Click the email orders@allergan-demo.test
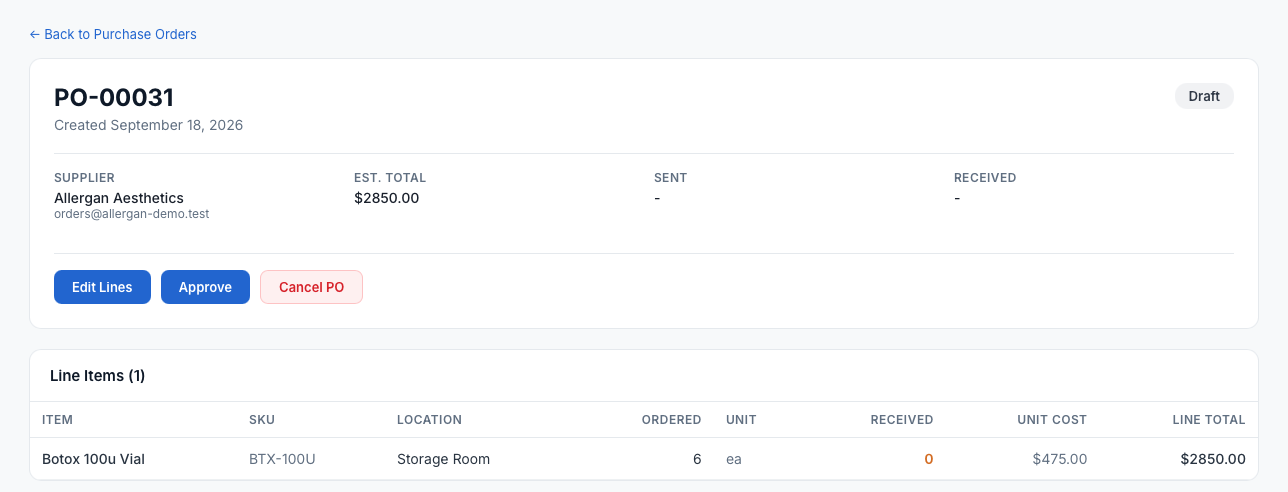The height and width of the screenshot is (492, 1288). point(131,214)
